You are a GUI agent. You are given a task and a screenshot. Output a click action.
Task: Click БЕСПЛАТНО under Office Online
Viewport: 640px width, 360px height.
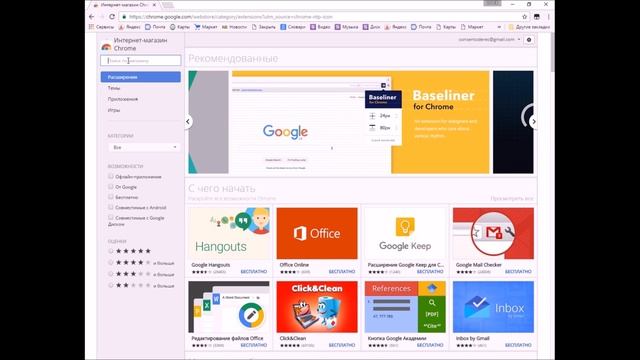tap(342, 271)
